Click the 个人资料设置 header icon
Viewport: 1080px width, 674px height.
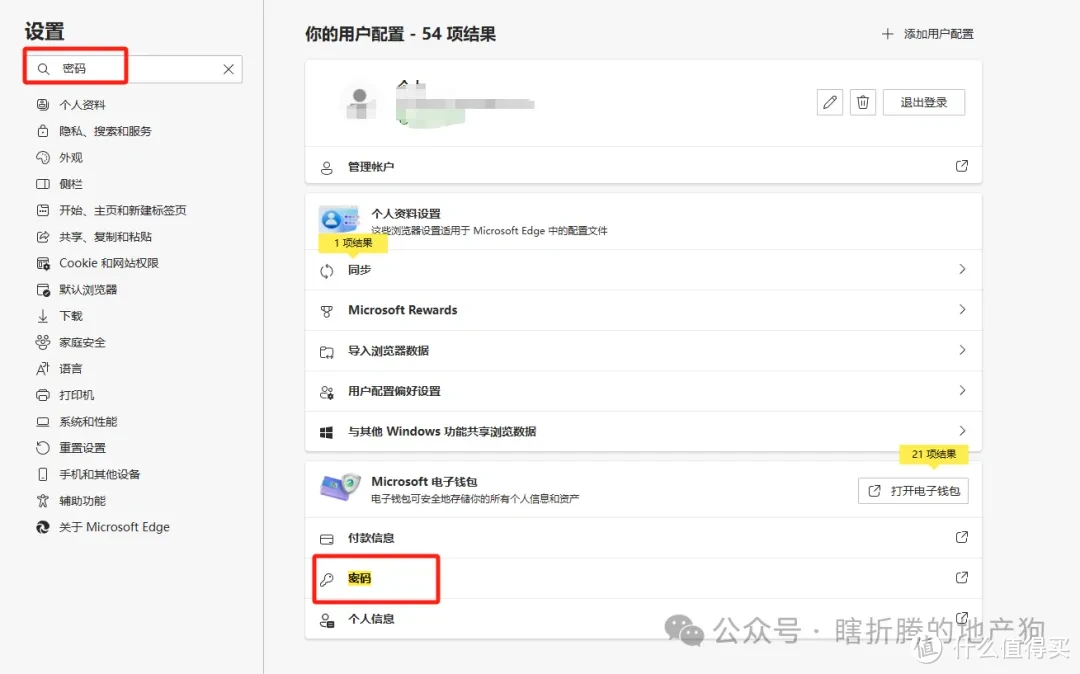(338, 221)
